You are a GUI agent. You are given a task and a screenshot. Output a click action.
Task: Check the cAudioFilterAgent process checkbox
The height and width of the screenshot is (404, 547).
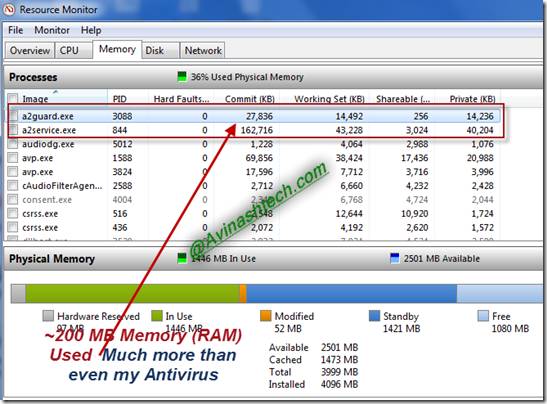(13, 186)
